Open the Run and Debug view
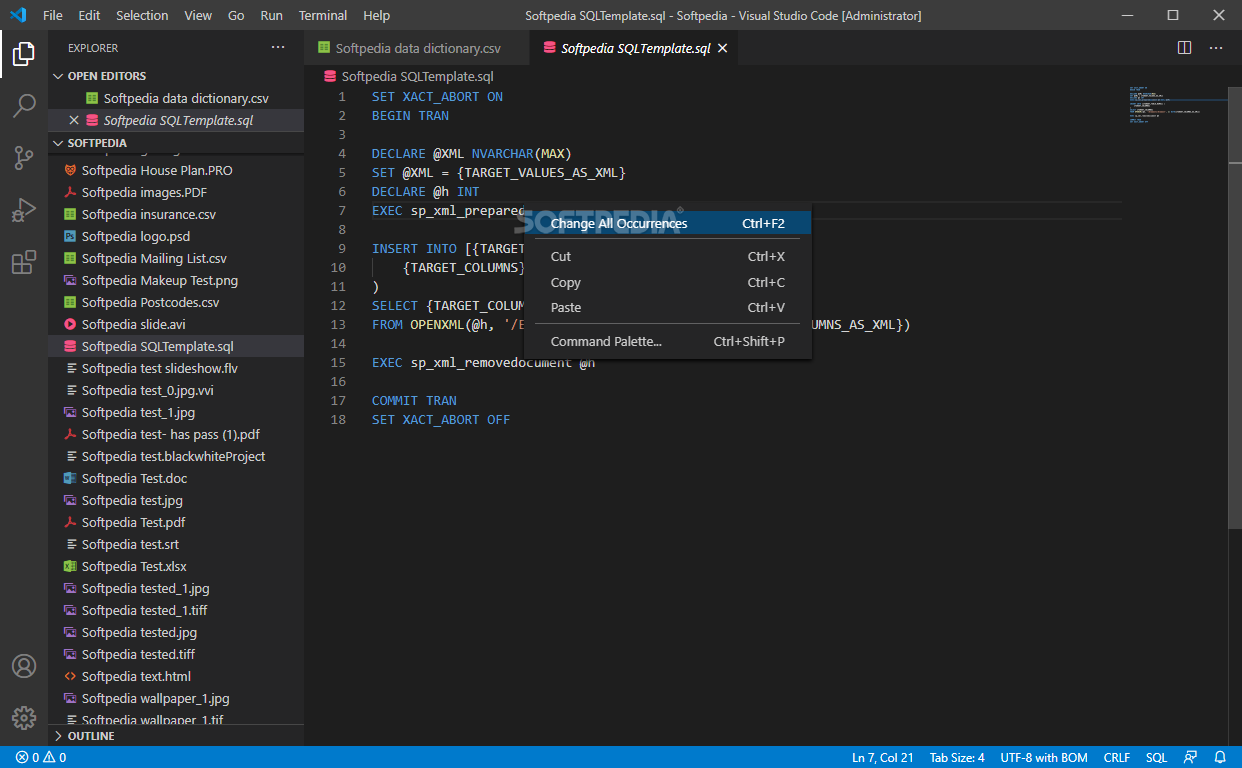This screenshot has width=1242, height=768. click(24, 210)
